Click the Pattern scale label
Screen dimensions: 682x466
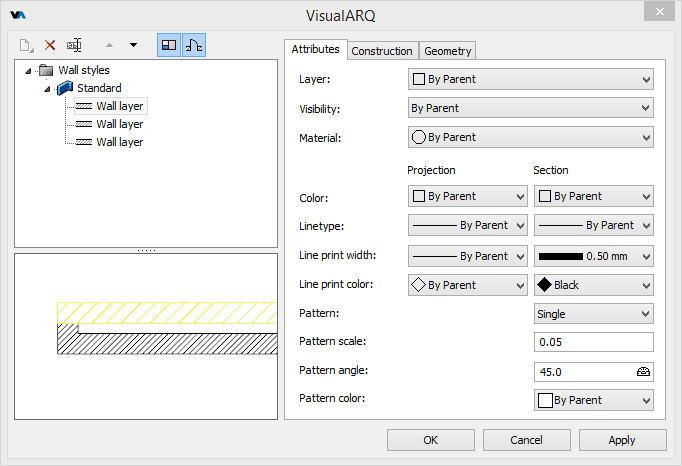(x=332, y=341)
